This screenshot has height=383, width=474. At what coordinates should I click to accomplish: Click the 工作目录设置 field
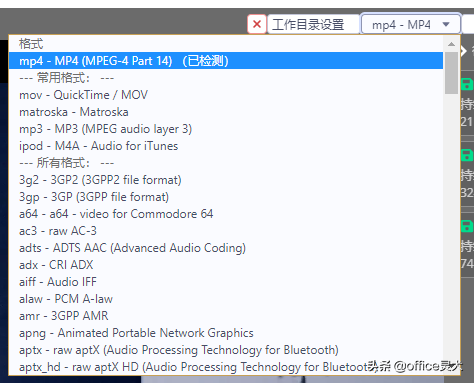point(313,24)
